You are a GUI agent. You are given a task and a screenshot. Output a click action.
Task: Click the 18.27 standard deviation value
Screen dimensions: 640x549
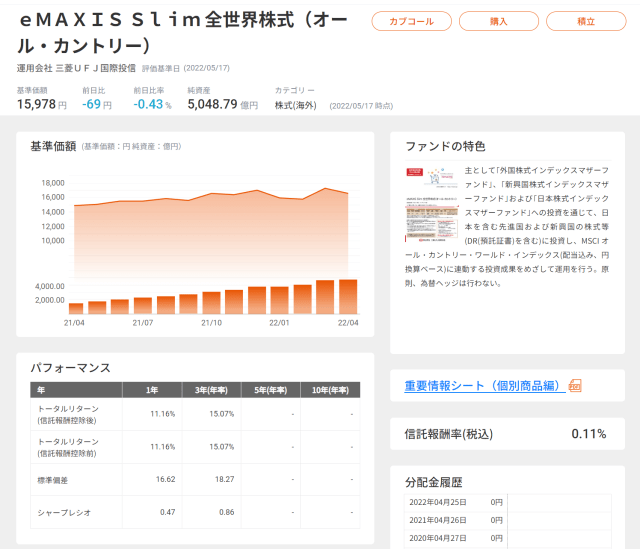point(224,479)
